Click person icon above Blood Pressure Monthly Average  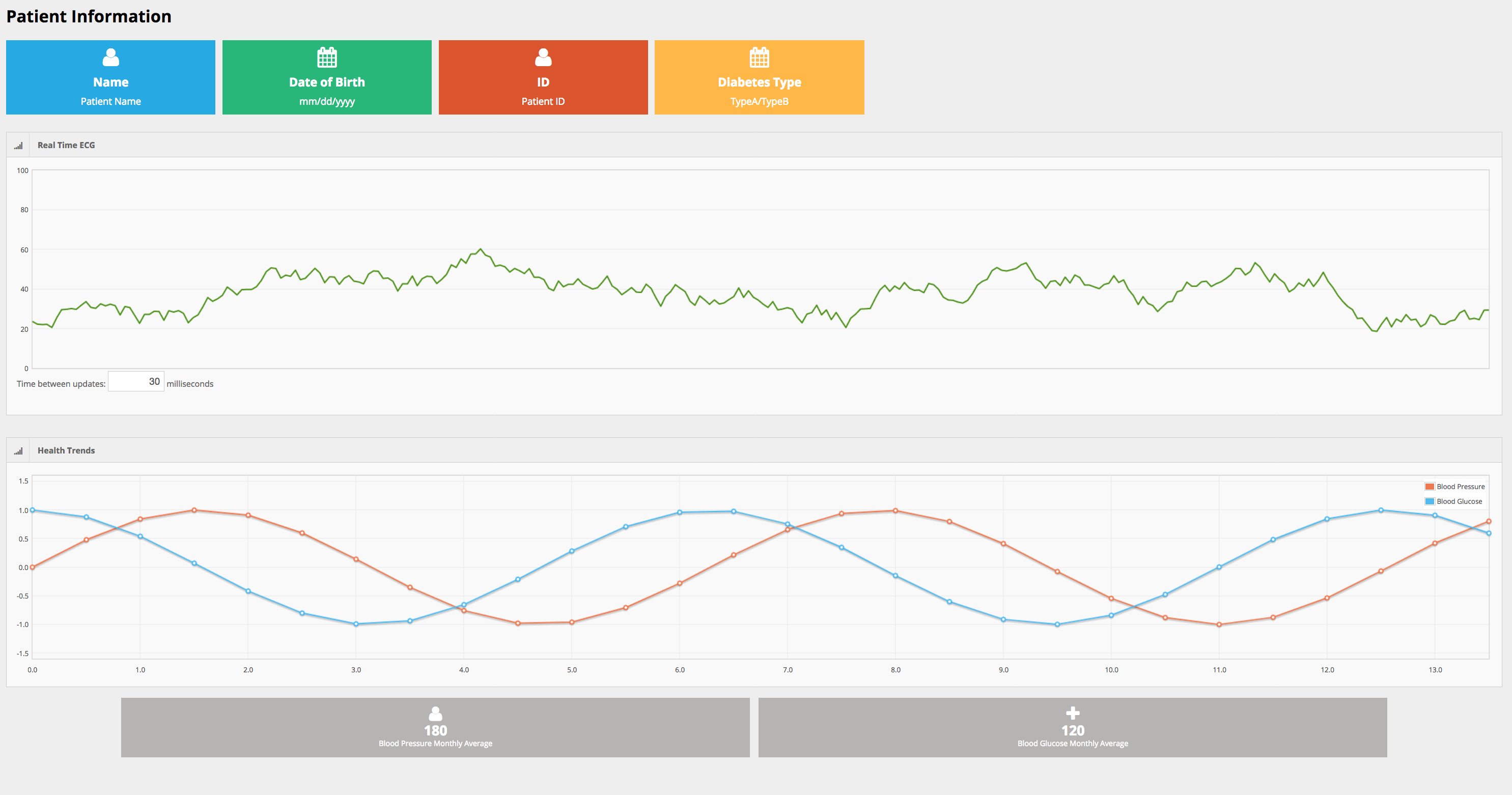click(435, 713)
